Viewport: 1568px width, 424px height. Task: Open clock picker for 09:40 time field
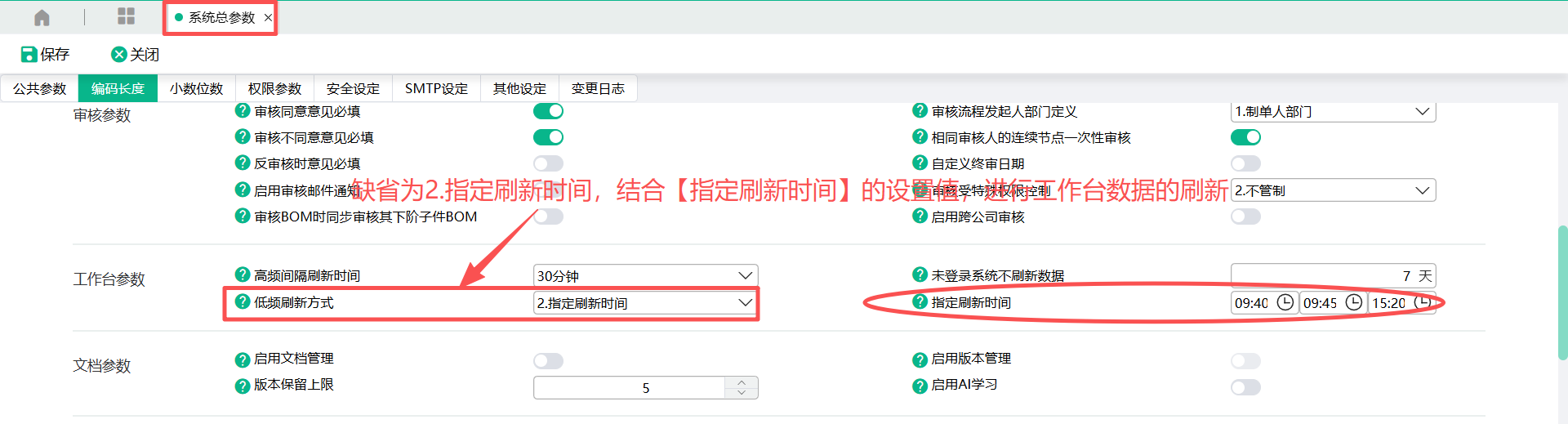pyautogui.click(x=1285, y=302)
